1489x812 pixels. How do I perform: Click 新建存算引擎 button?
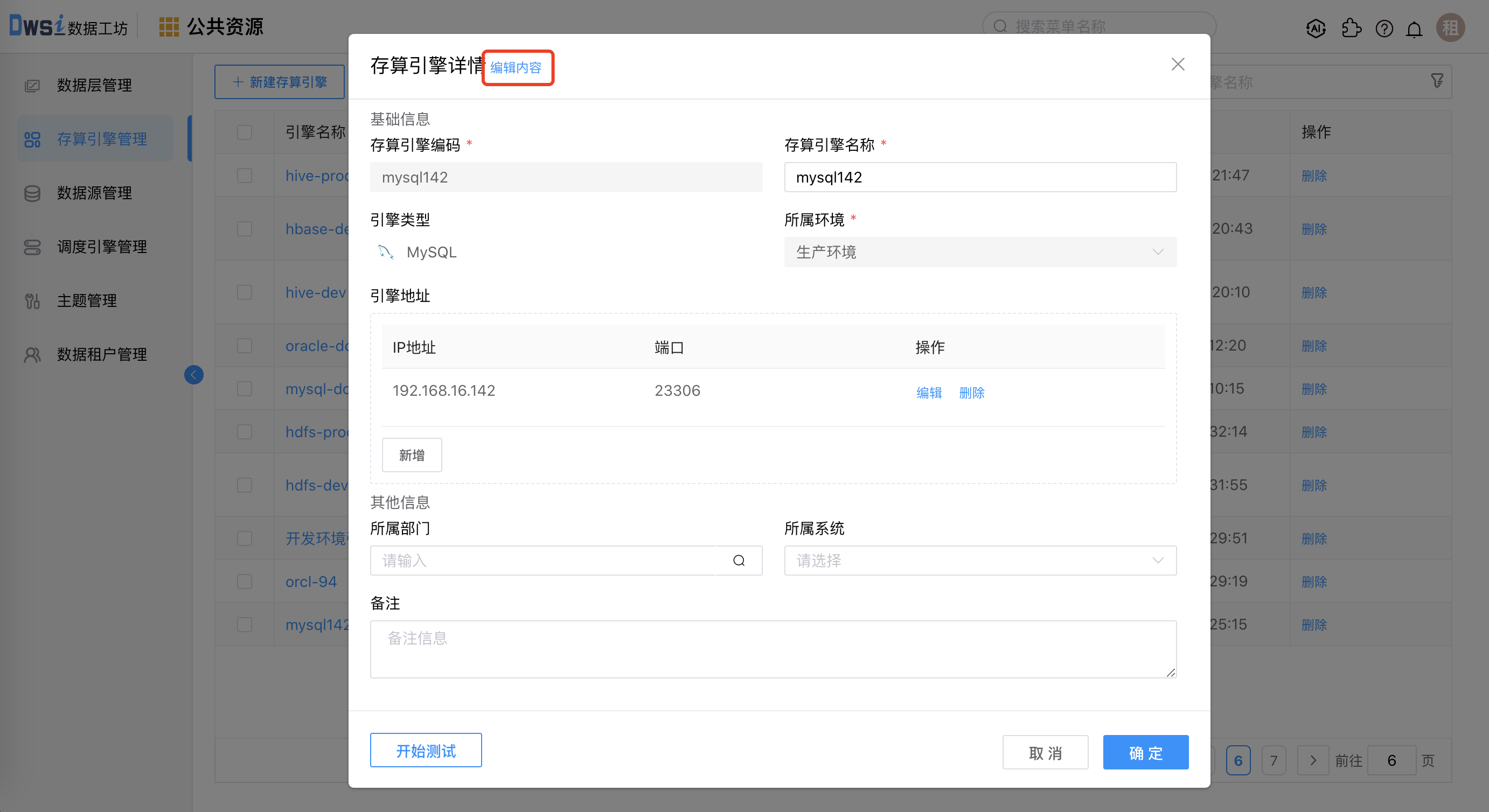tap(280, 81)
